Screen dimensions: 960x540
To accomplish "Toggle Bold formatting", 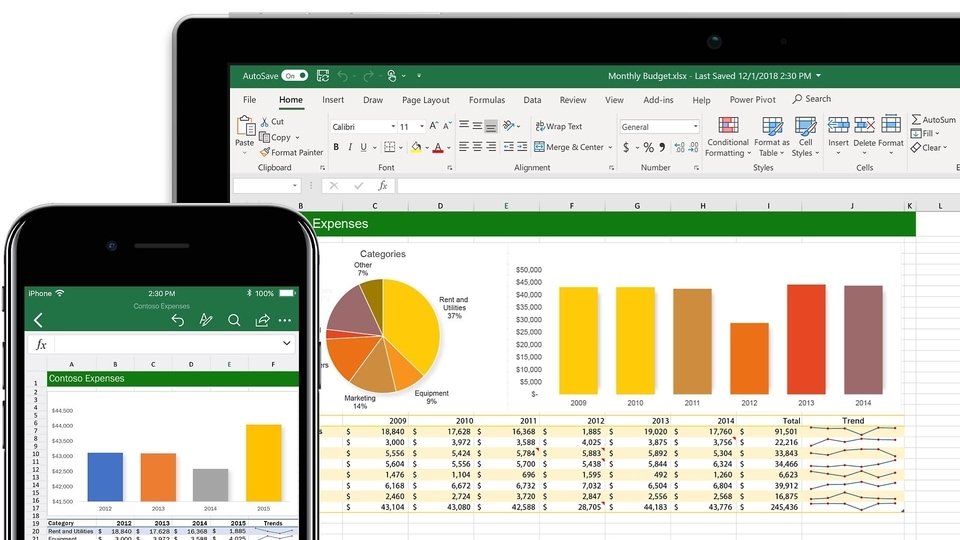I will point(336,147).
